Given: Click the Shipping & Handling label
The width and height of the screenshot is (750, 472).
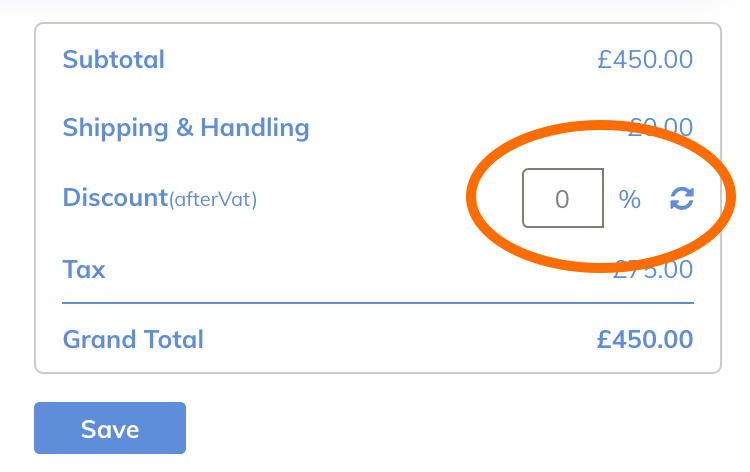Looking at the screenshot, I should click(186, 128).
